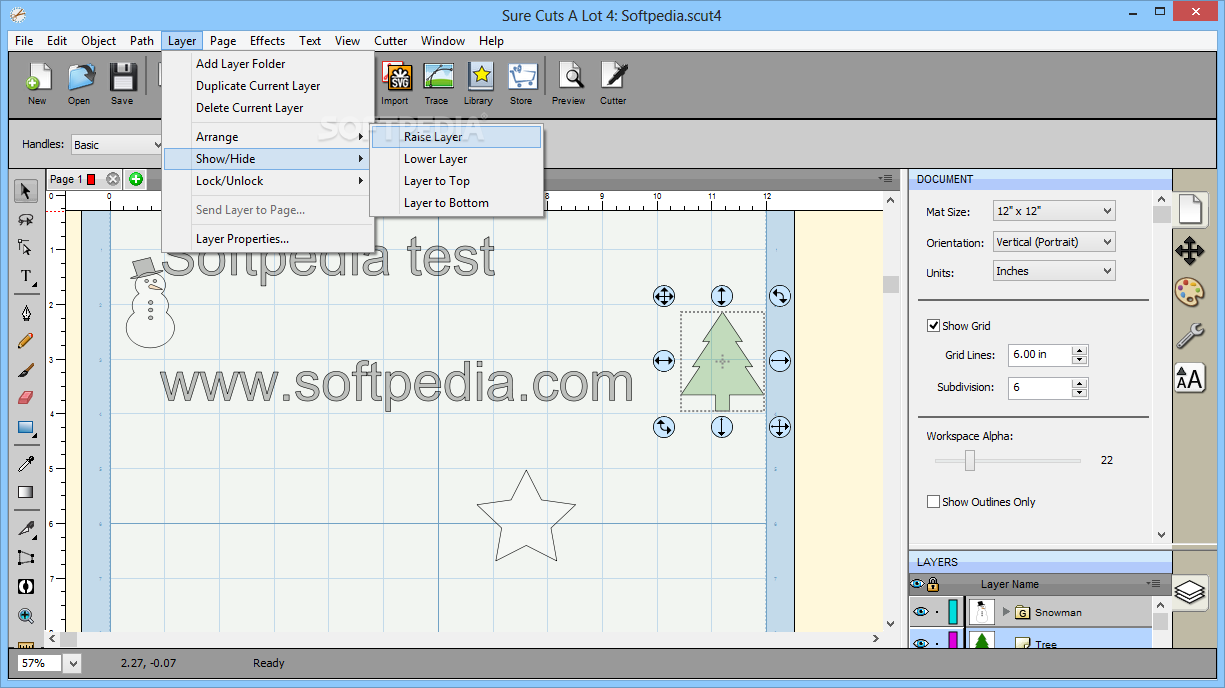Screen dimensions: 1225x688
Task: Enable Show Outlines Only checkbox
Action: pyautogui.click(x=933, y=502)
